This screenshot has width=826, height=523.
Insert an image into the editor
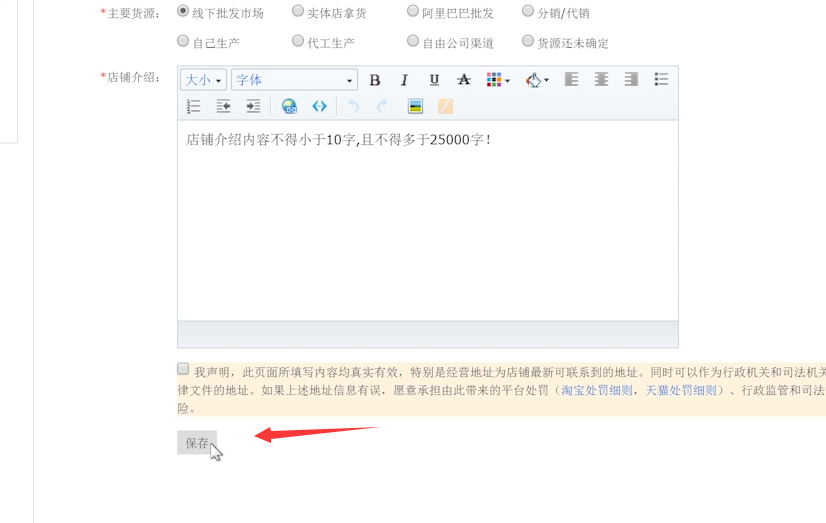click(415, 106)
